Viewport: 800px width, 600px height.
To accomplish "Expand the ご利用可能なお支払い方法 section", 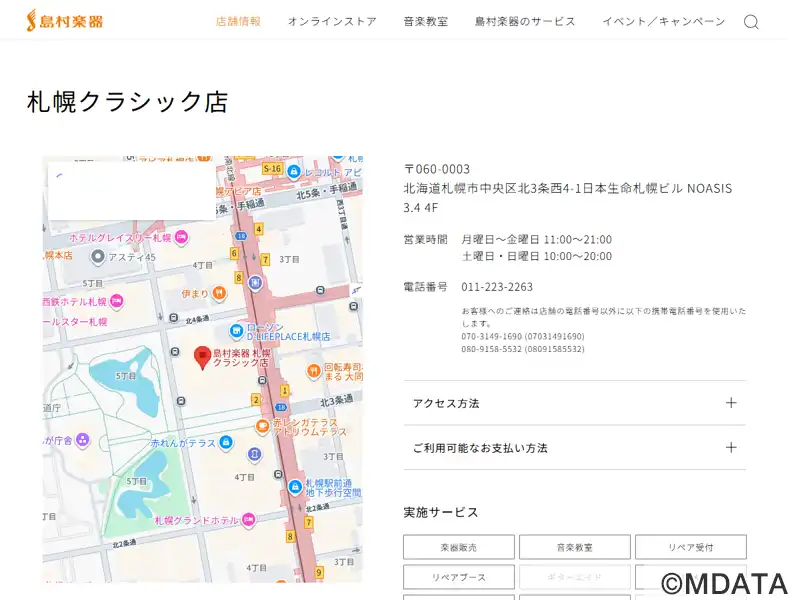I will click(x=574, y=448).
